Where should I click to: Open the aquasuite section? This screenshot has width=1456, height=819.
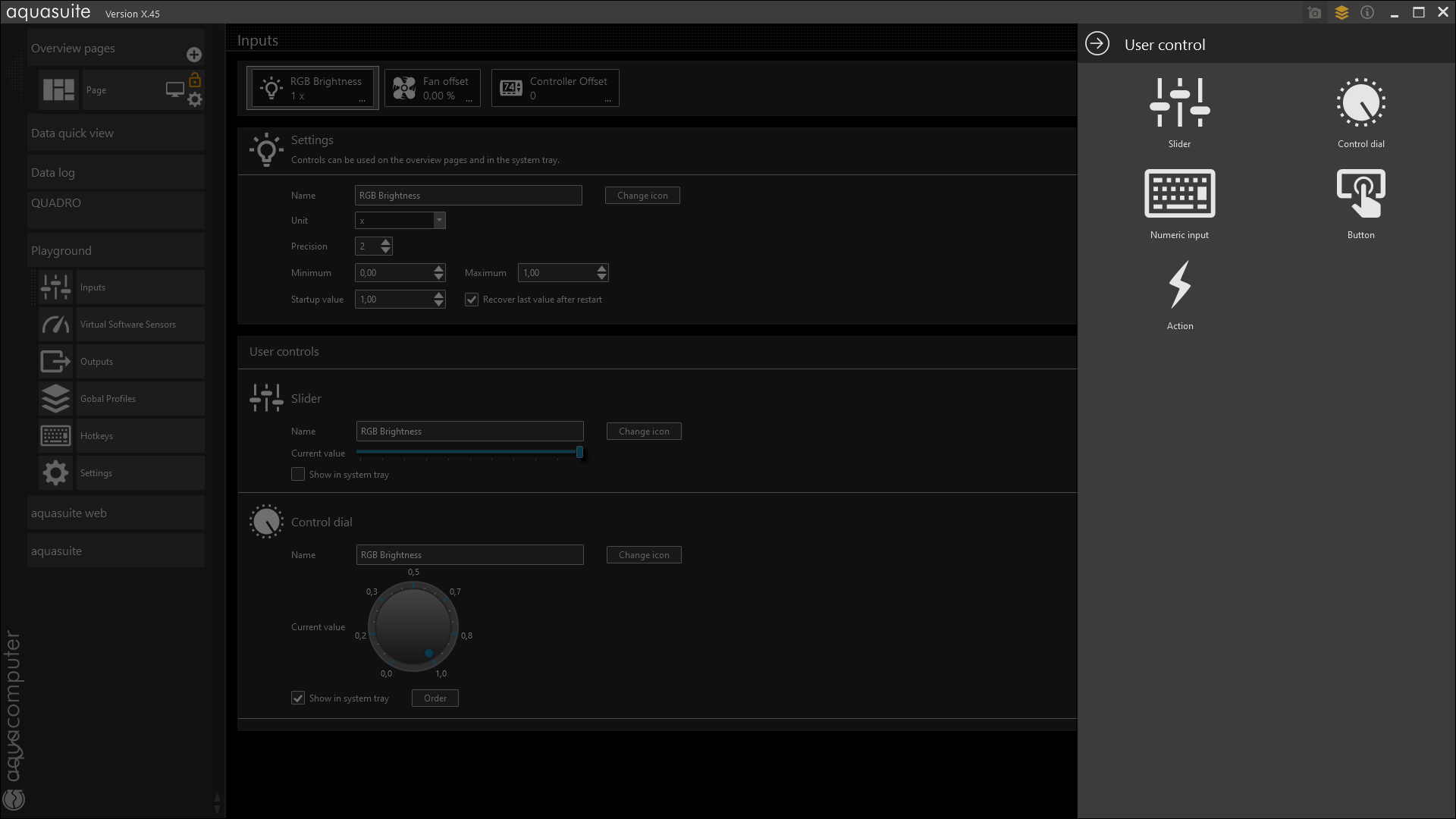tap(116, 551)
